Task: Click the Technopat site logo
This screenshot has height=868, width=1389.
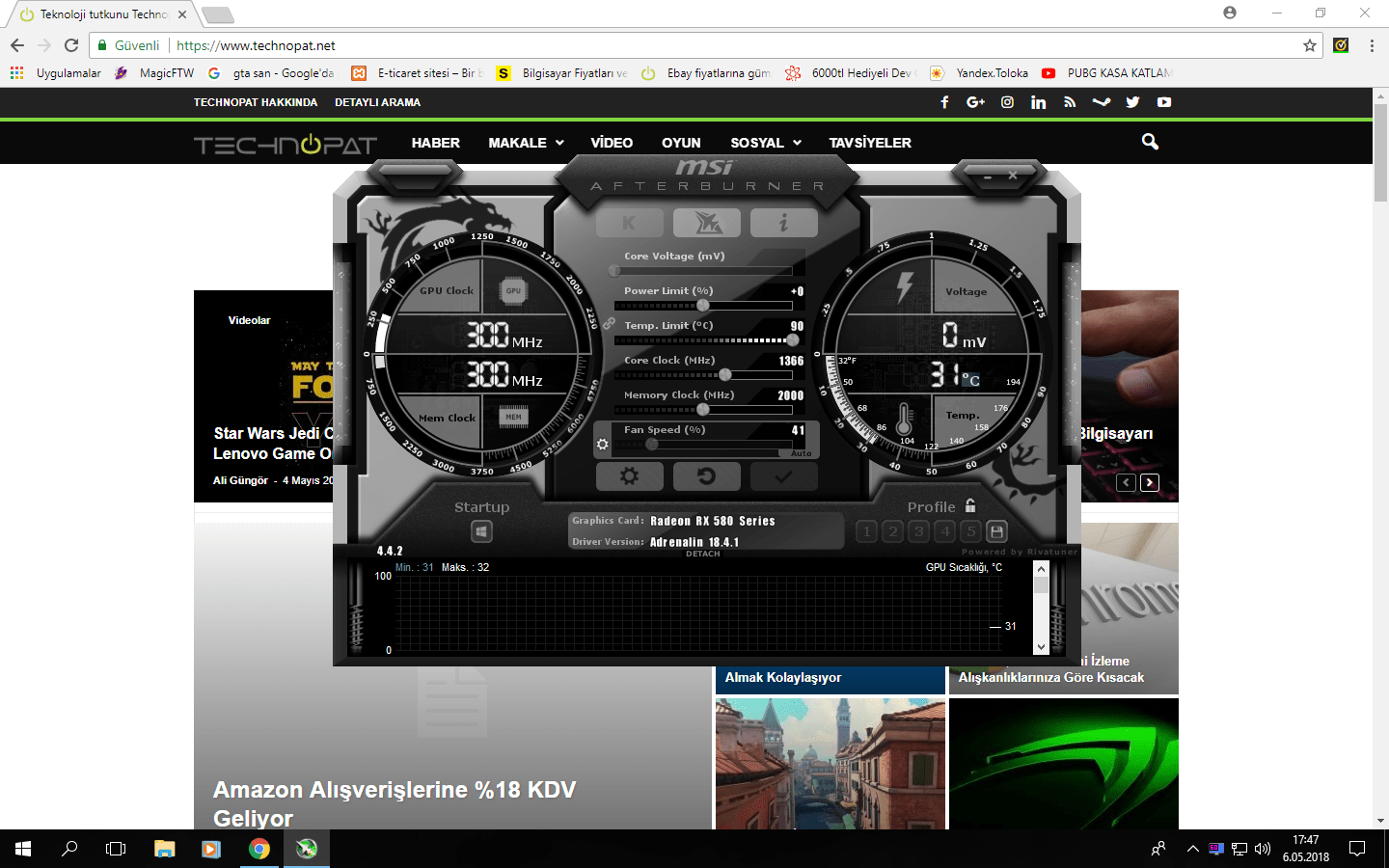Action: point(286,145)
